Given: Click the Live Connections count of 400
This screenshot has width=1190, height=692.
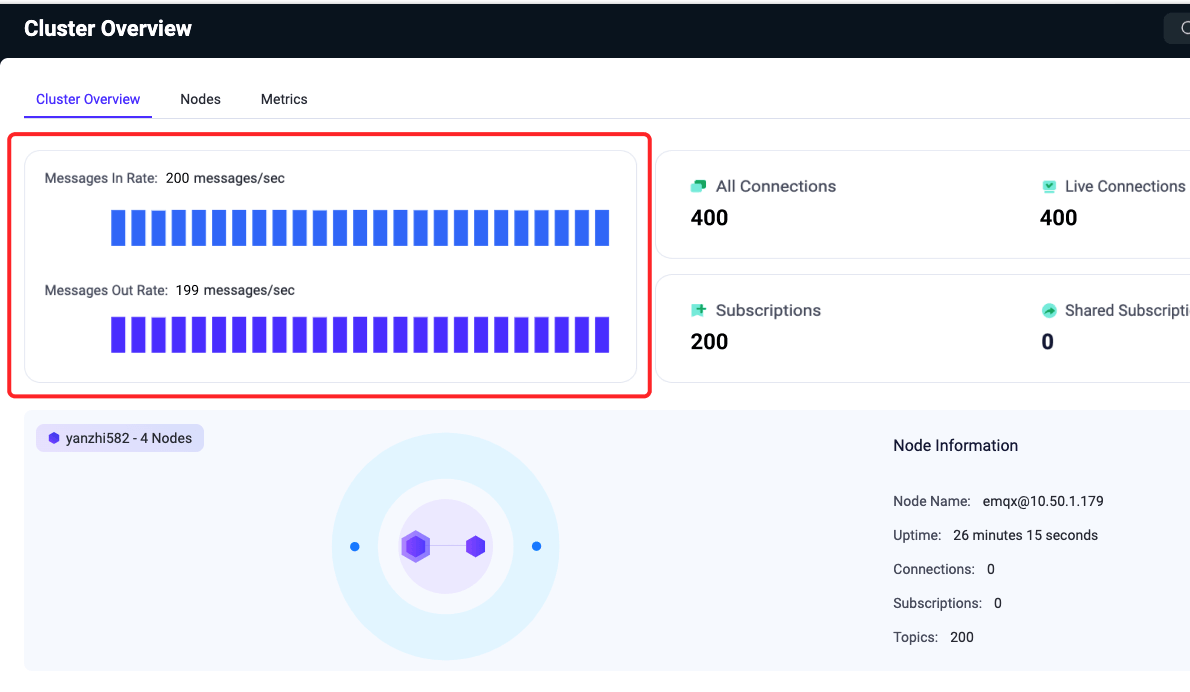Looking at the screenshot, I should click(1059, 218).
